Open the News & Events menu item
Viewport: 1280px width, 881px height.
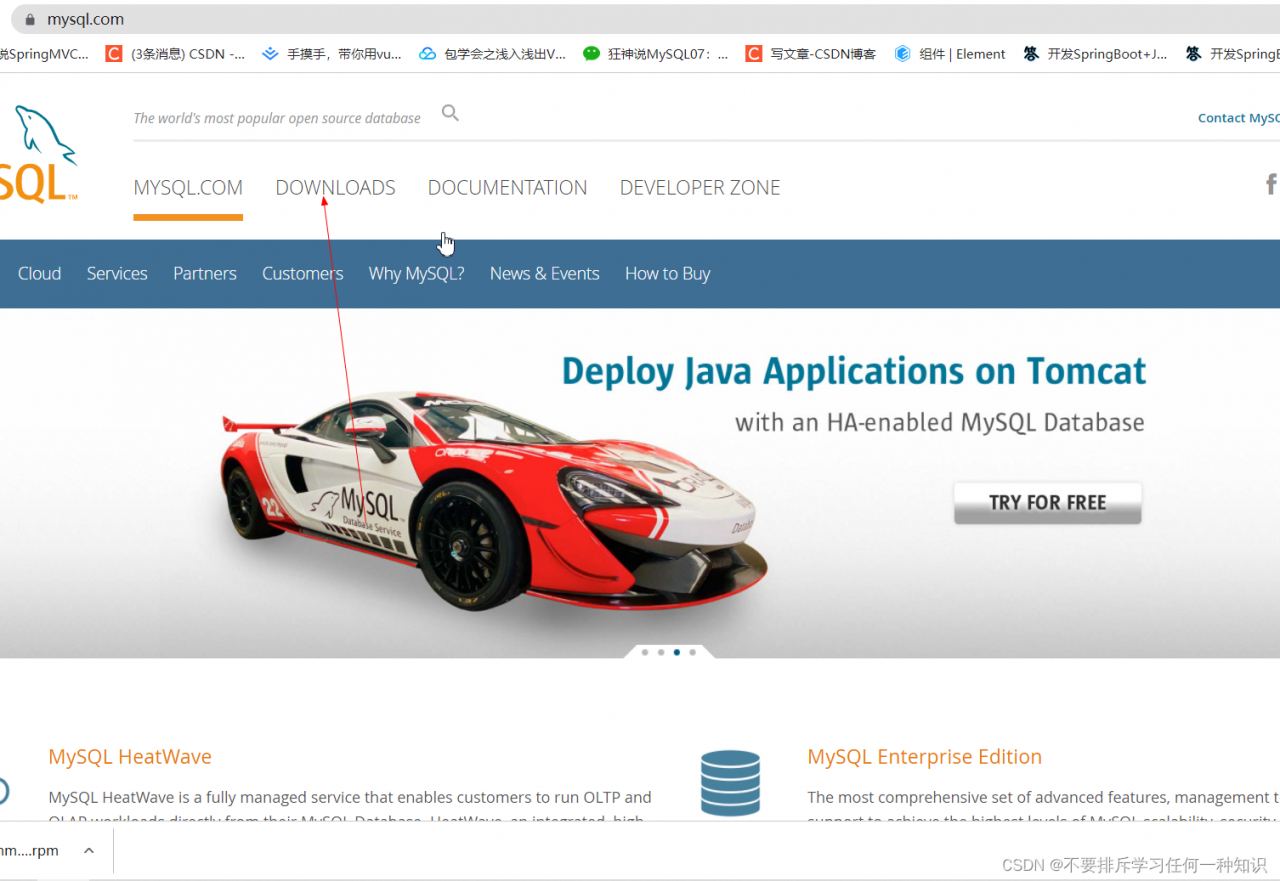(x=545, y=274)
